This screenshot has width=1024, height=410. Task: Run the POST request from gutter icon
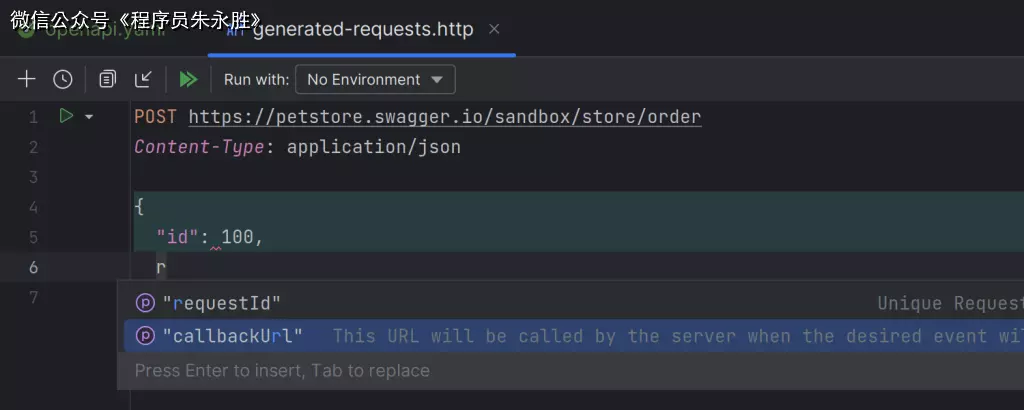(66, 116)
